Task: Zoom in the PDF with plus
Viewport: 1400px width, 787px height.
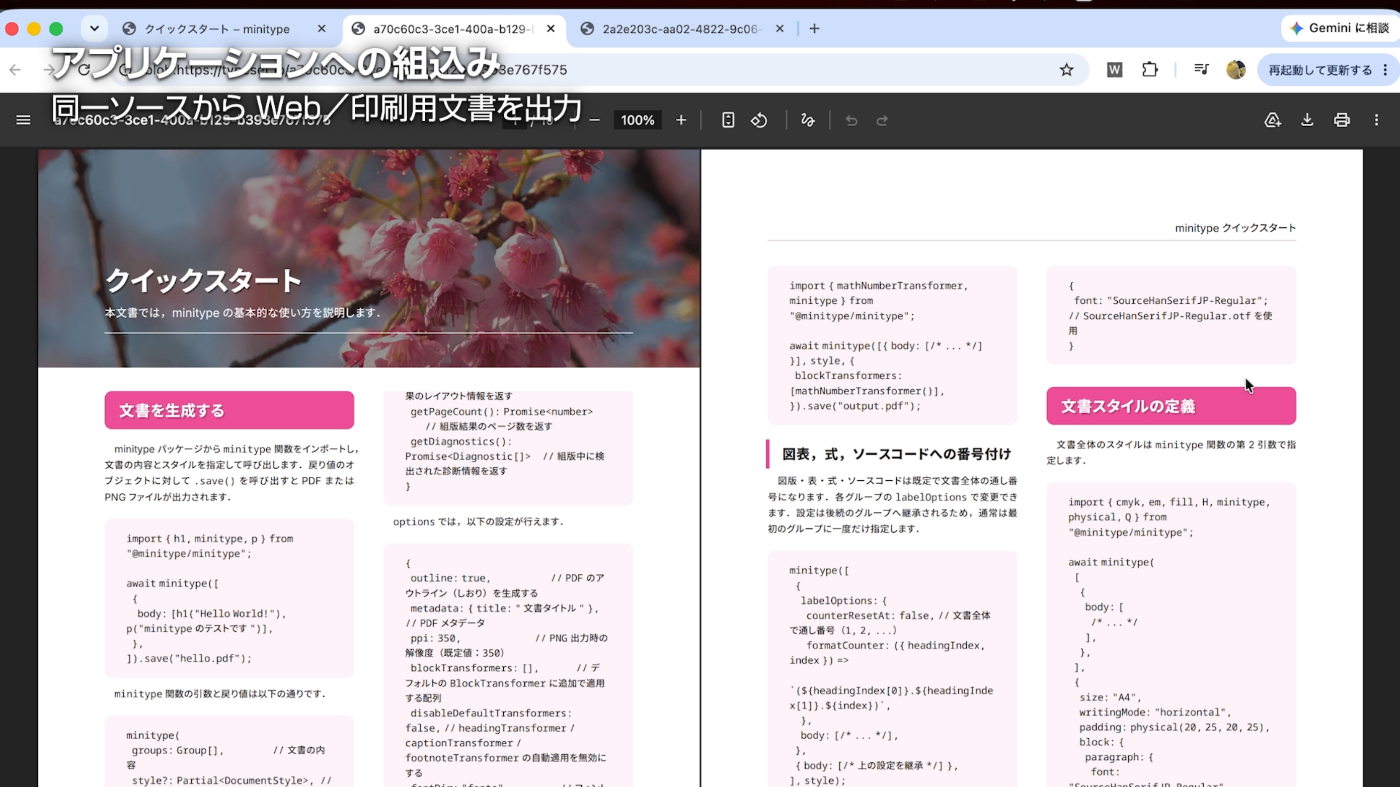Action: point(681,120)
